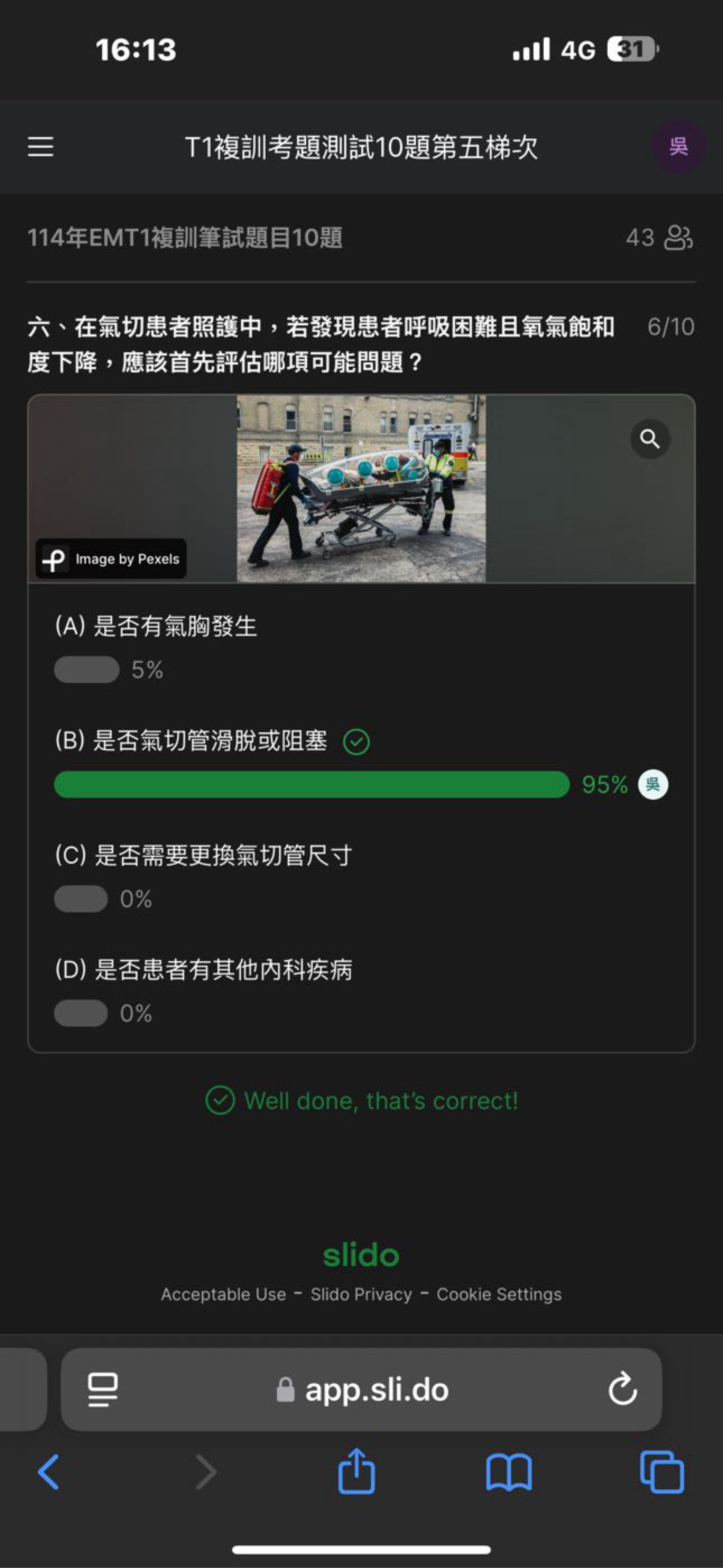Open the hamburger menu

40,147
